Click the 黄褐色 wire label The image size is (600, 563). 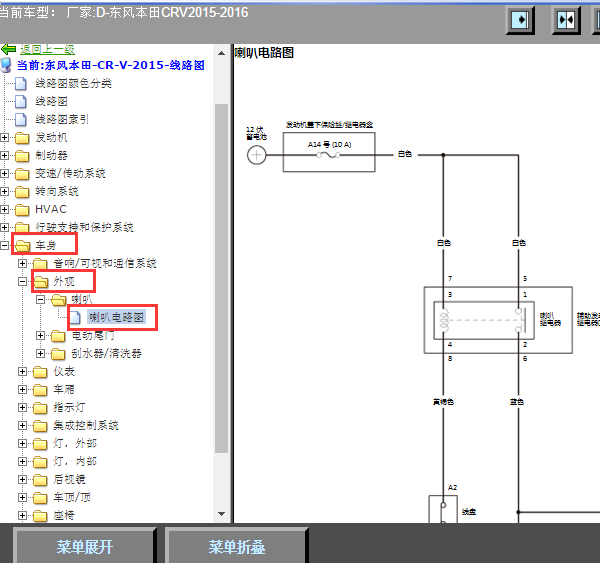click(x=443, y=402)
